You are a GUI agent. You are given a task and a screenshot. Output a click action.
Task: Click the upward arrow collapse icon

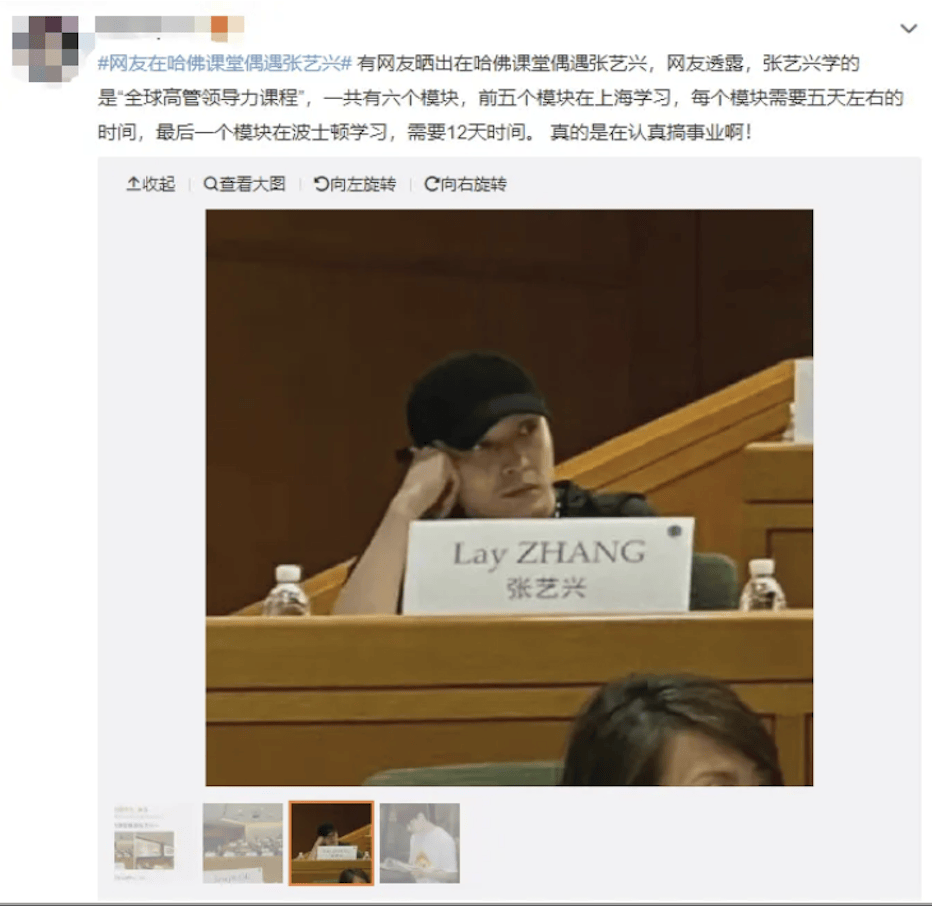[134, 184]
